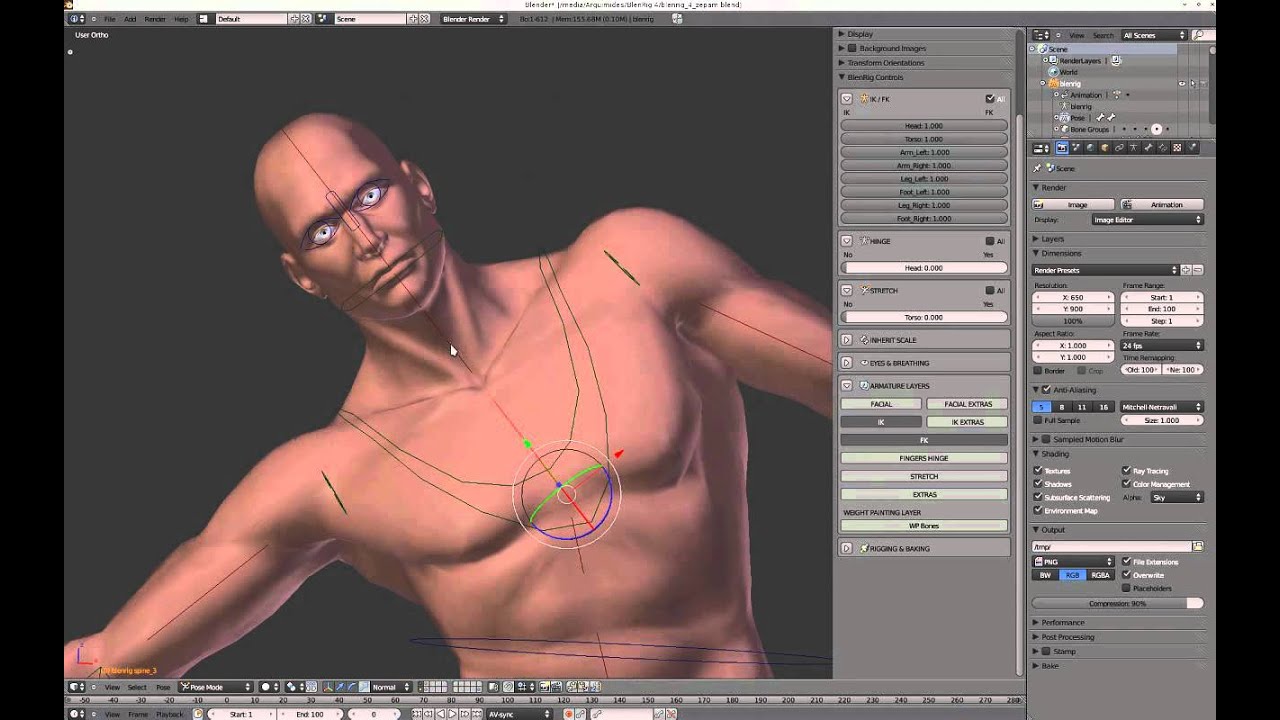Add a render preset with plus icon
The height and width of the screenshot is (720, 1280).
[1186, 270]
